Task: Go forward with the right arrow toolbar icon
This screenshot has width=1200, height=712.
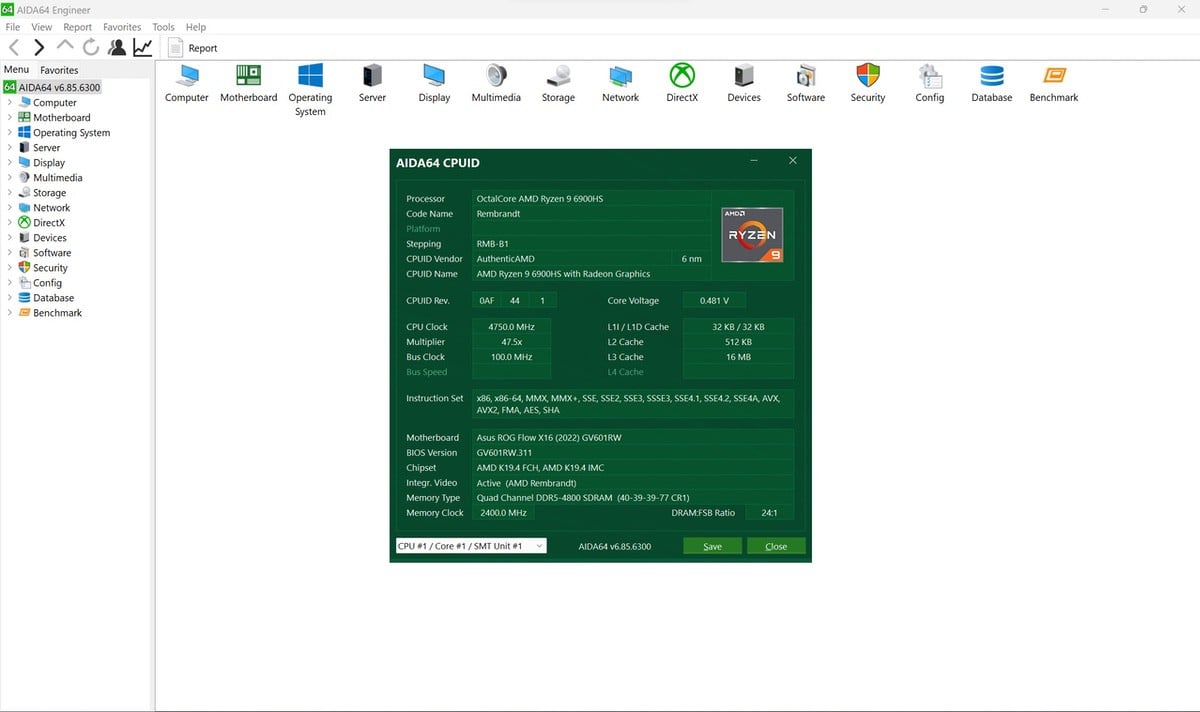Action: (x=39, y=47)
